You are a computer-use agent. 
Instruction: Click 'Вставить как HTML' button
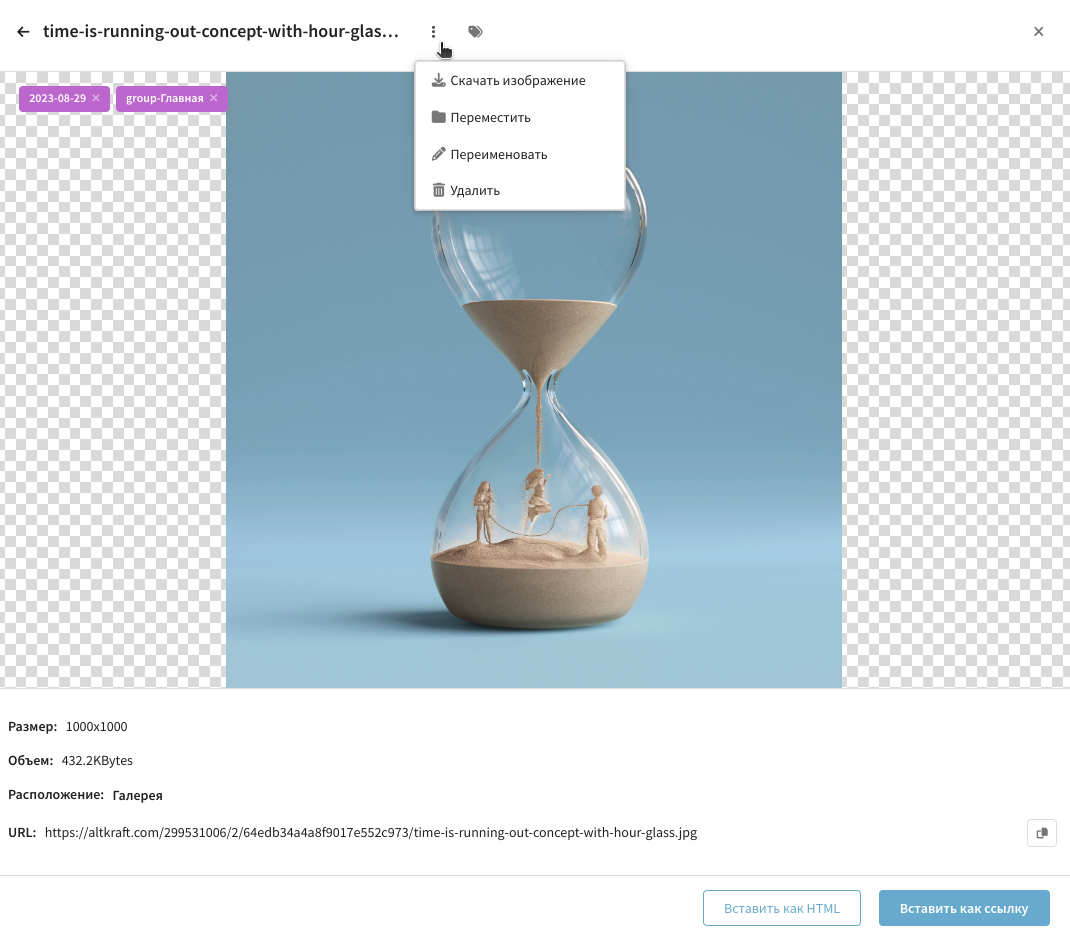tap(781, 908)
